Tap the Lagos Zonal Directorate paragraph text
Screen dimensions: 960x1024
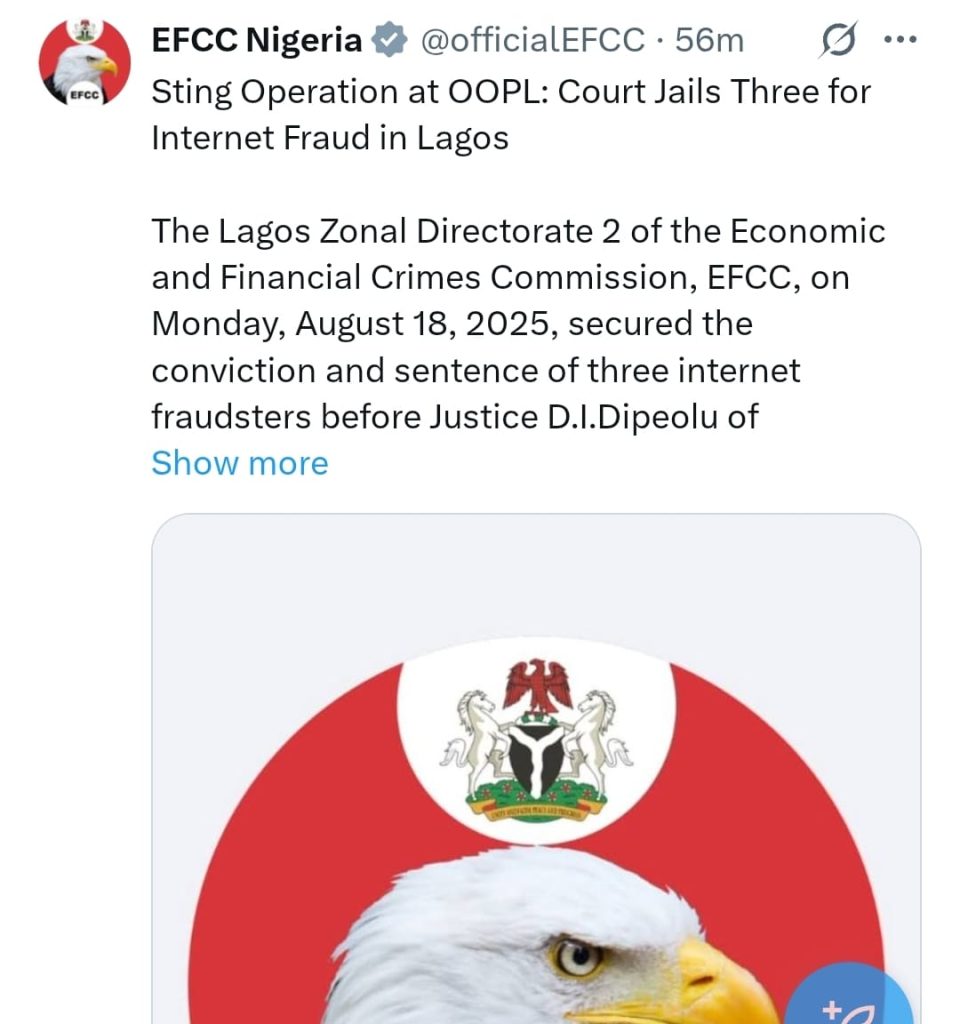pos(519,324)
